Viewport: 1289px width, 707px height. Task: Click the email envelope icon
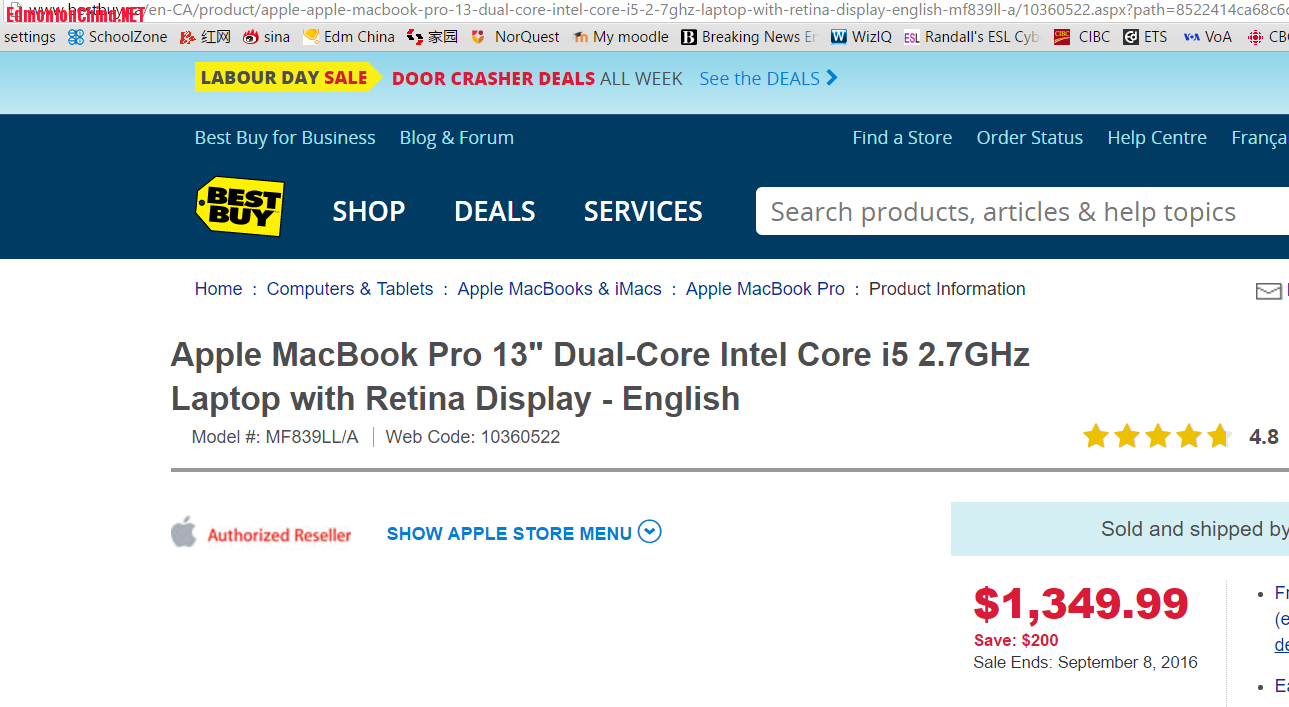(1268, 291)
